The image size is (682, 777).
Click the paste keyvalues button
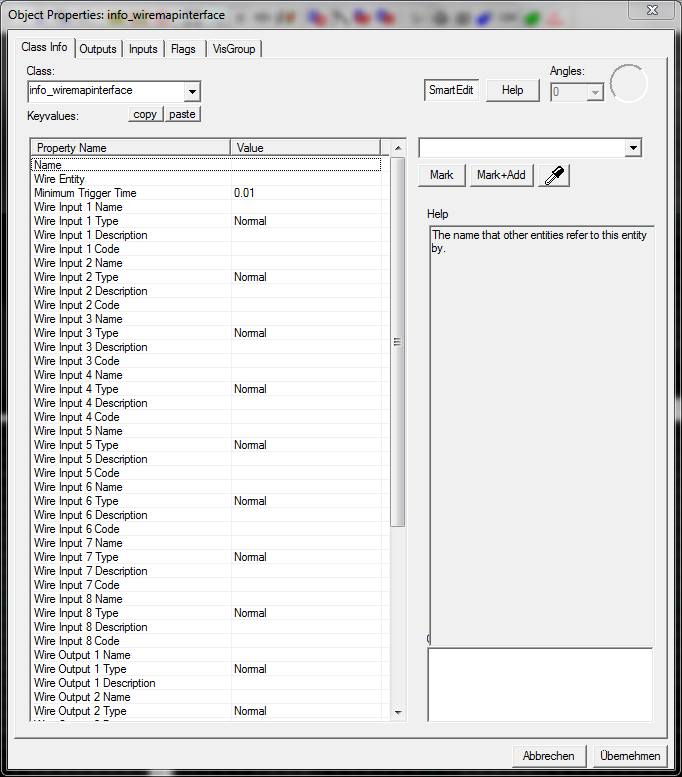click(182, 114)
